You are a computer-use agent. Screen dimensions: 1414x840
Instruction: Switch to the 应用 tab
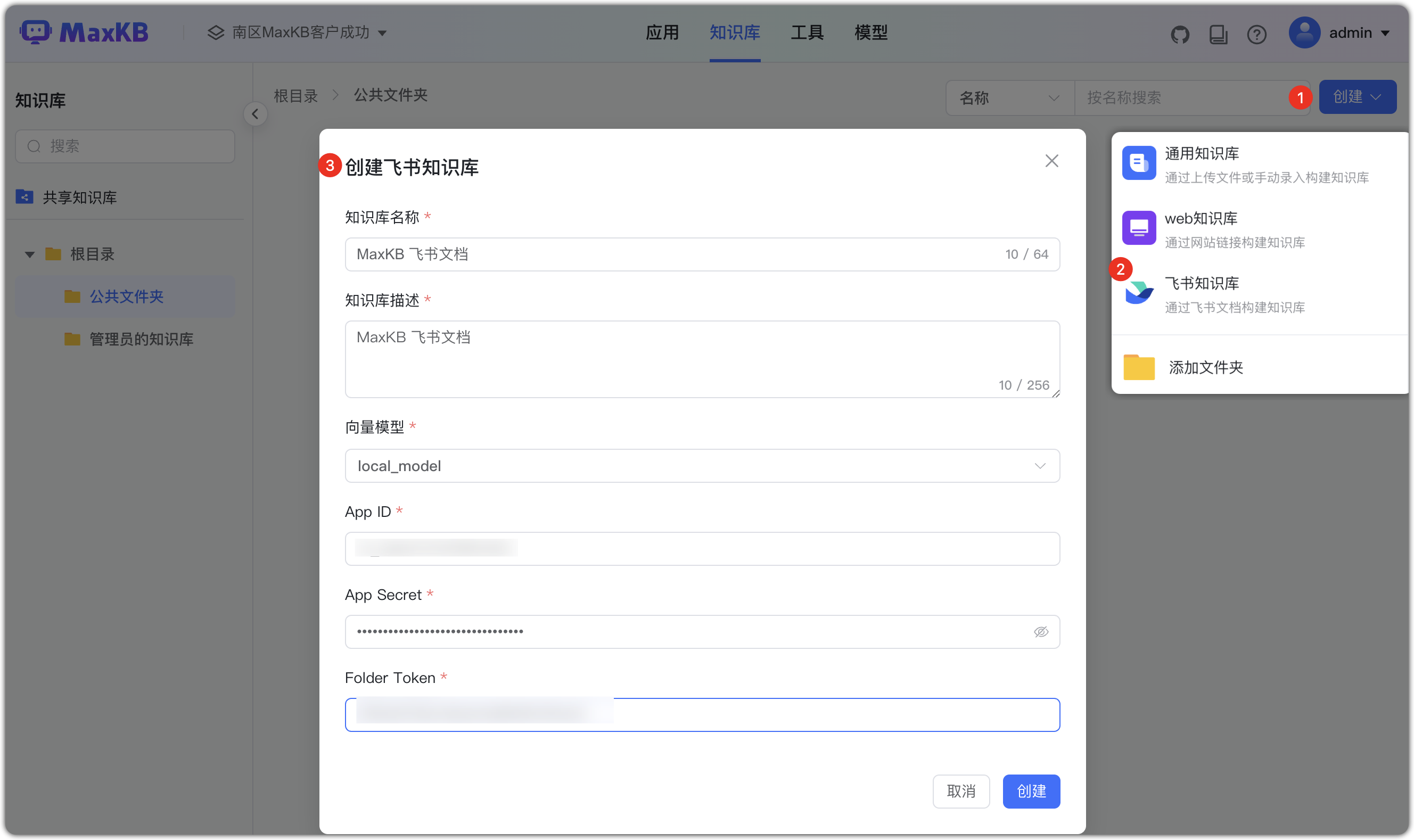[662, 32]
